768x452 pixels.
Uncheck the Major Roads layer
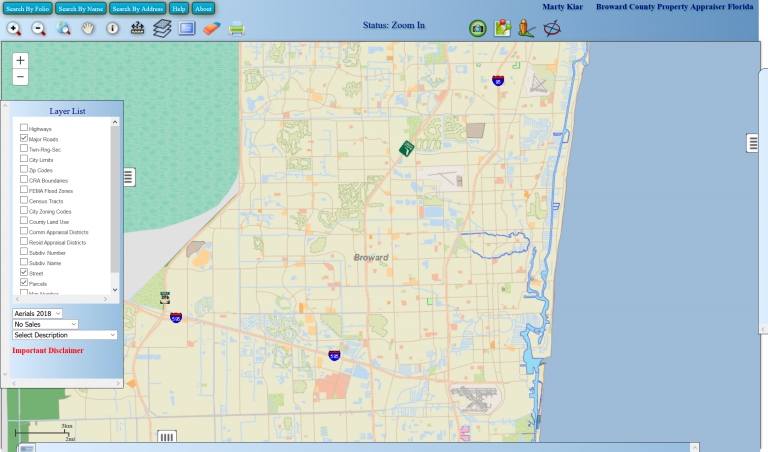pyautogui.click(x=24, y=138)
